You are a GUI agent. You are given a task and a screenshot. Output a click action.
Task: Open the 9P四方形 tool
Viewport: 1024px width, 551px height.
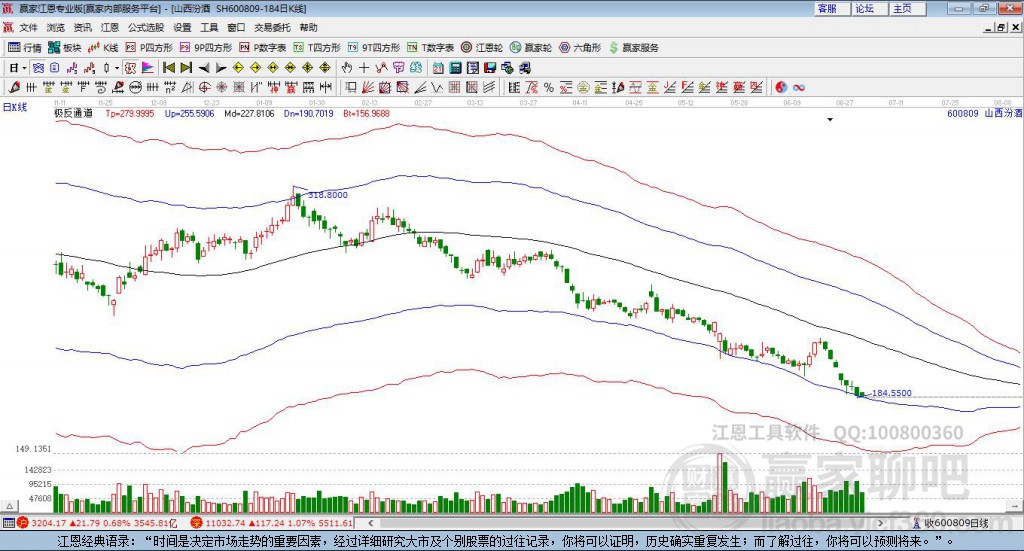pos(206,48)
